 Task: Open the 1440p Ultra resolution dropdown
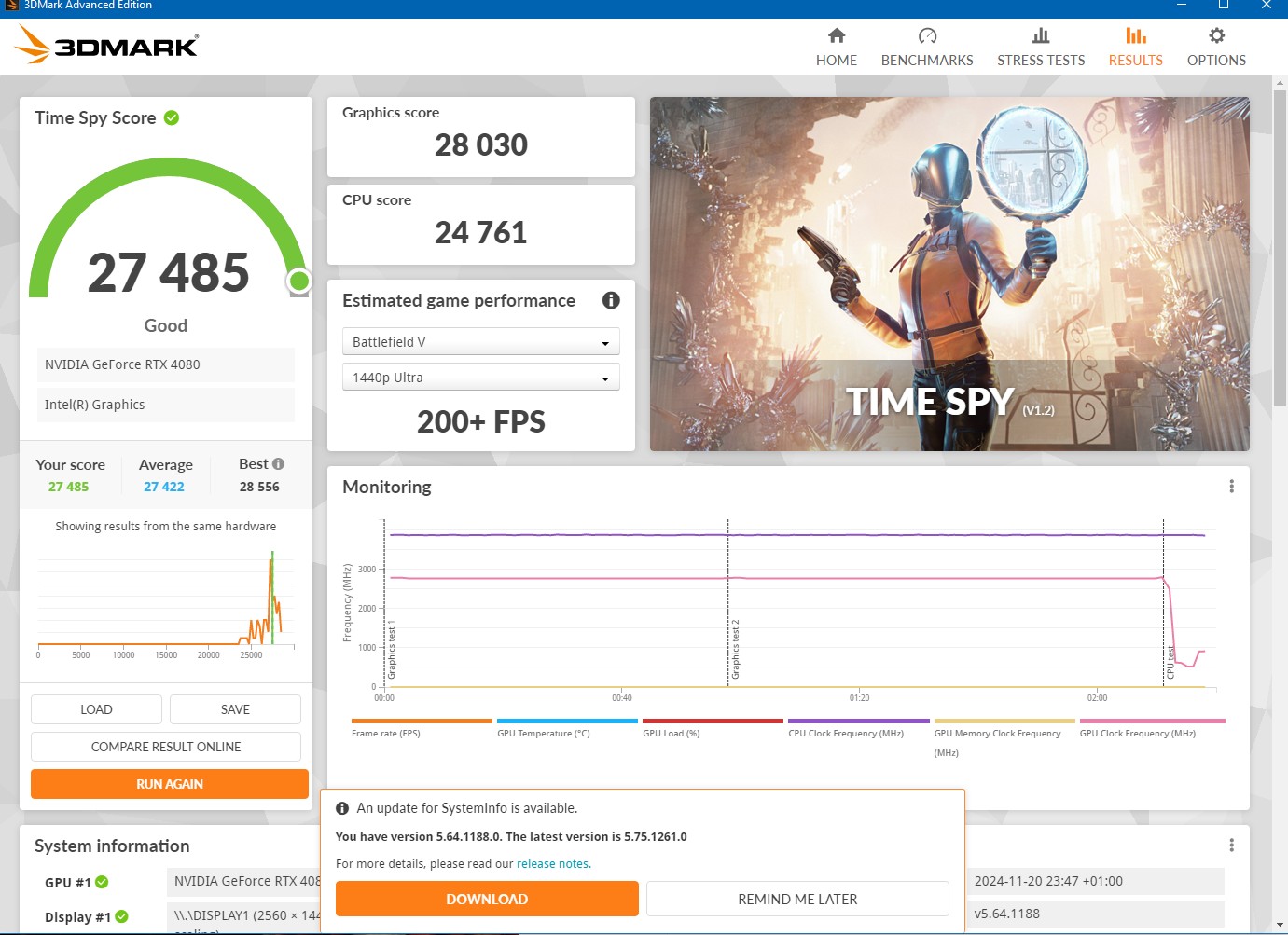pos(481,378)
